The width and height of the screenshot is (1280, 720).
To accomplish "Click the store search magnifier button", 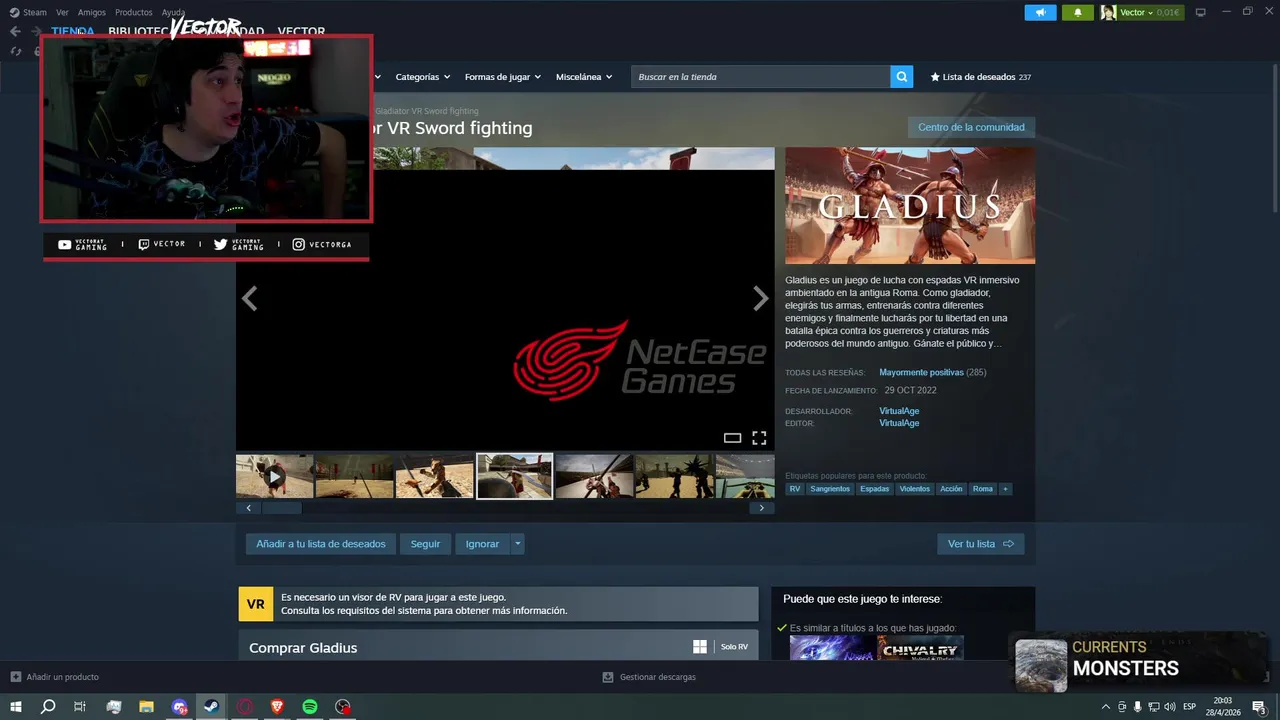I will click(x=902, y=77).
